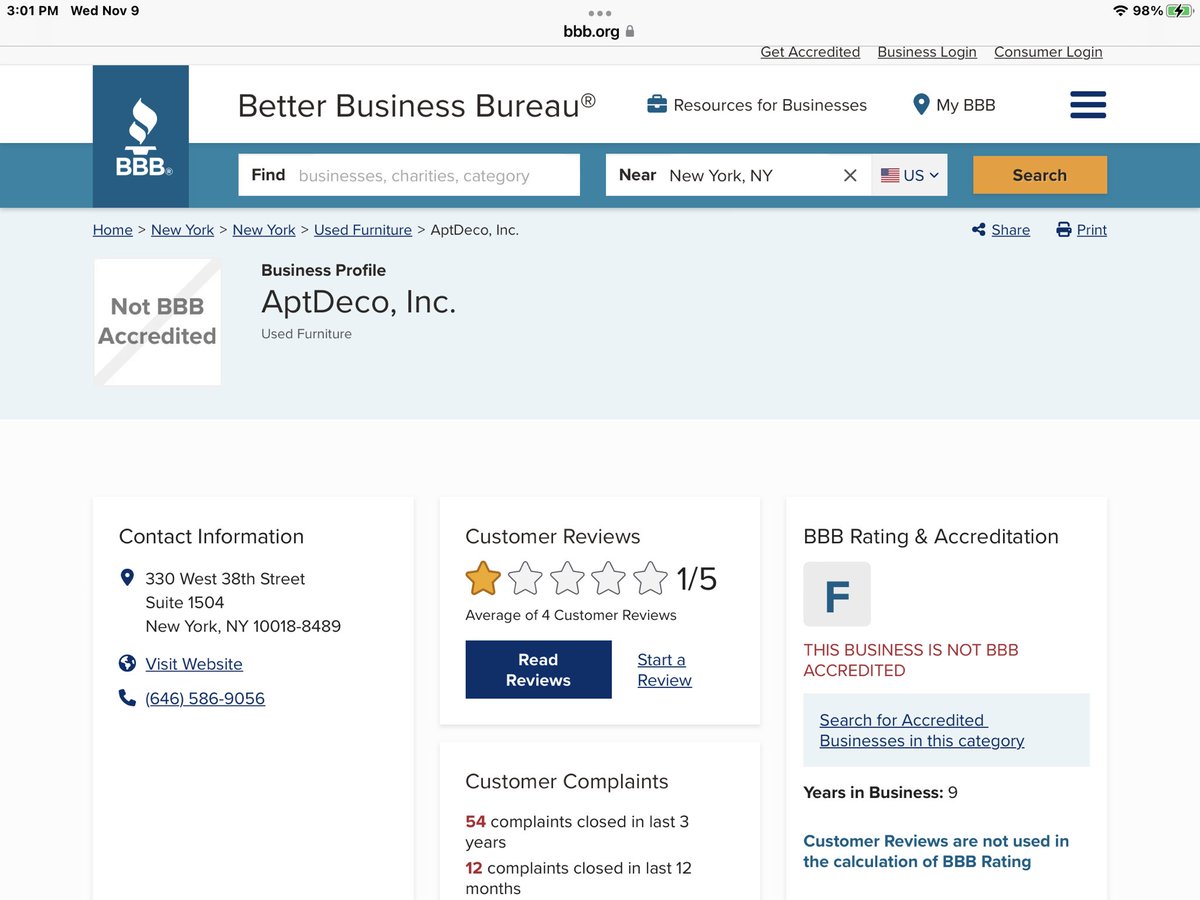The image size is (1200, 900).
Task: Click the share icon
Action: (x=978, y=230)
